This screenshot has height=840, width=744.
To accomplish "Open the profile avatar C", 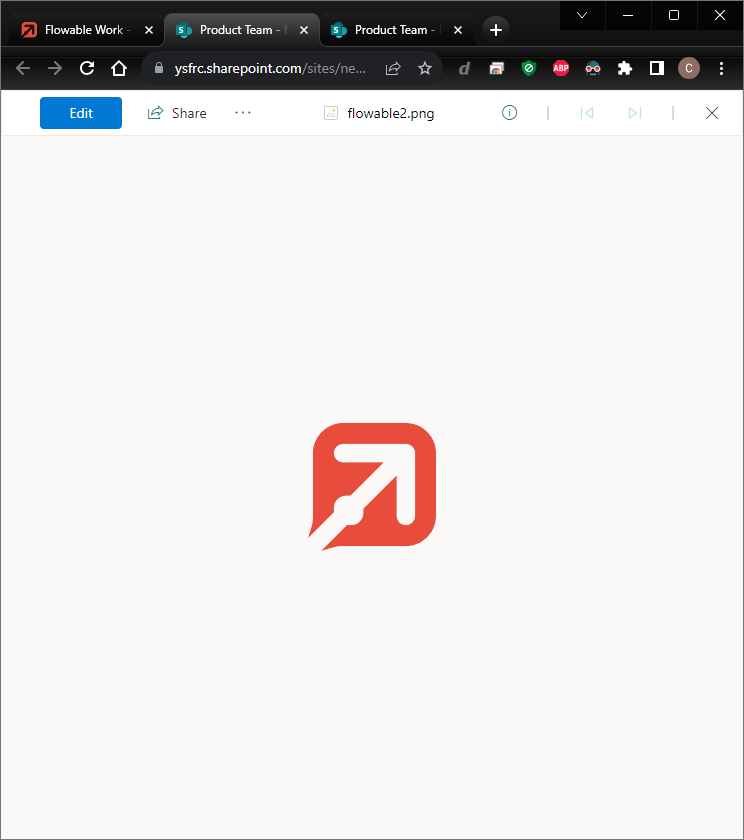I will [689, 68].
